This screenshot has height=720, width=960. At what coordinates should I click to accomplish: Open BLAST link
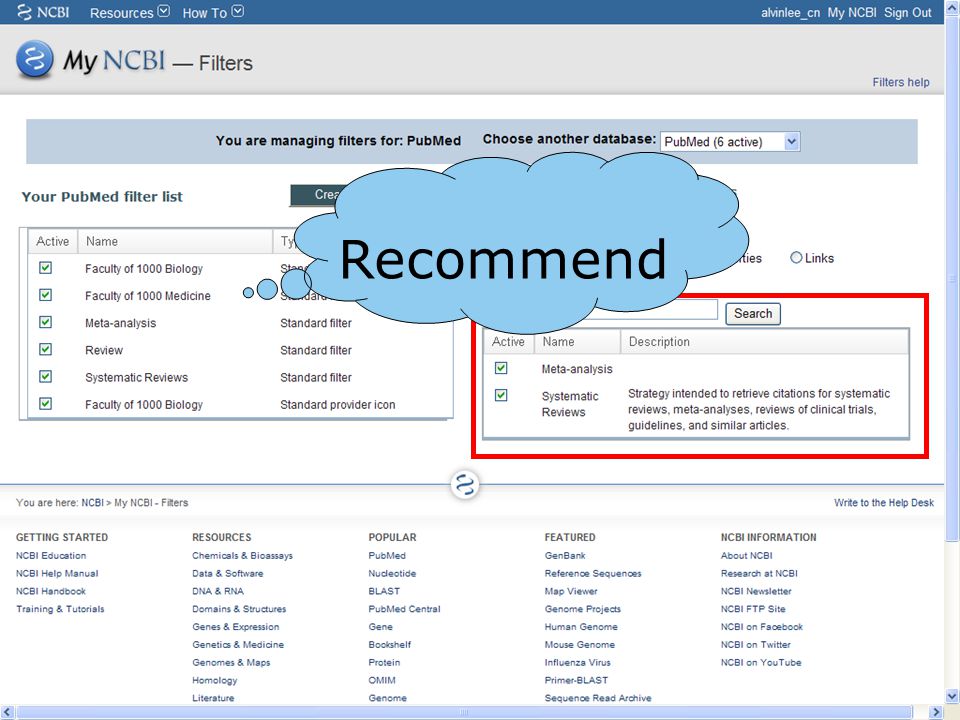pos(384,591)
